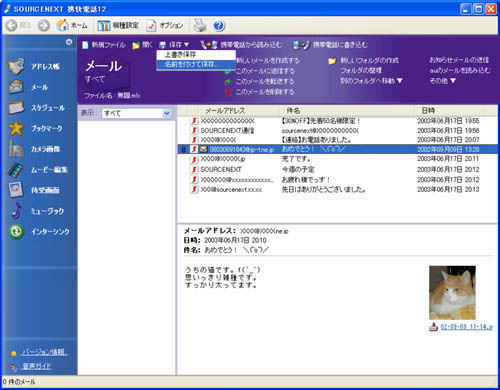Screen dimensions: 500x390
Task: Open ミュージック in the sidebar
Action: [37, 211]
